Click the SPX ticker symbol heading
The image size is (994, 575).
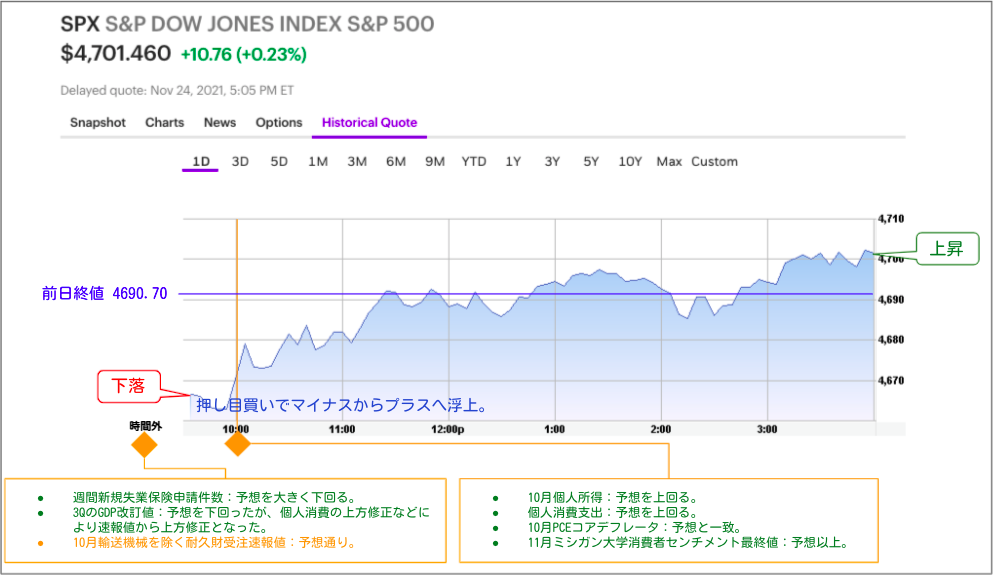[80, 24]
